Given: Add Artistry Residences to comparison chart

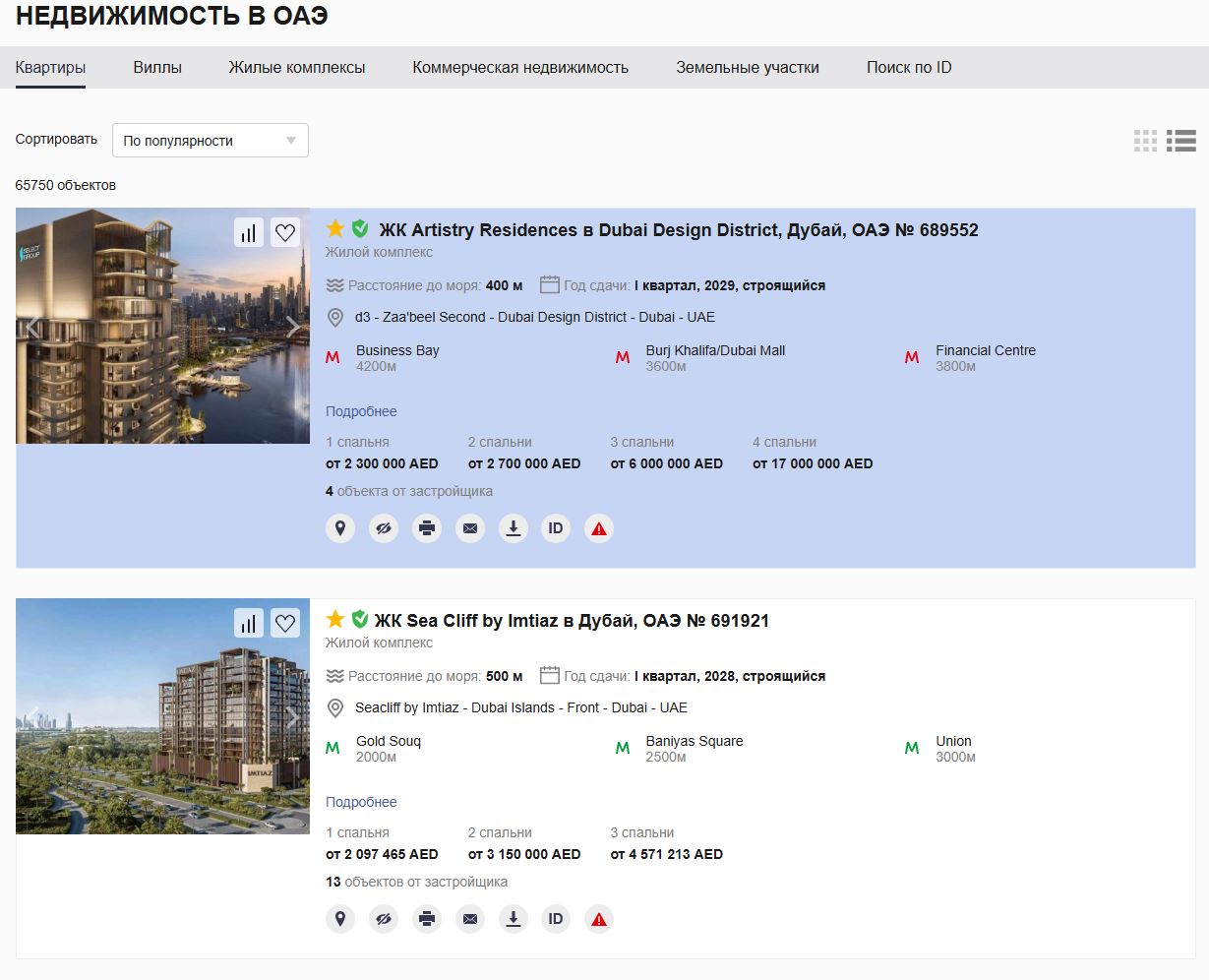Looking at the screenshot, I should click(249, 232).
